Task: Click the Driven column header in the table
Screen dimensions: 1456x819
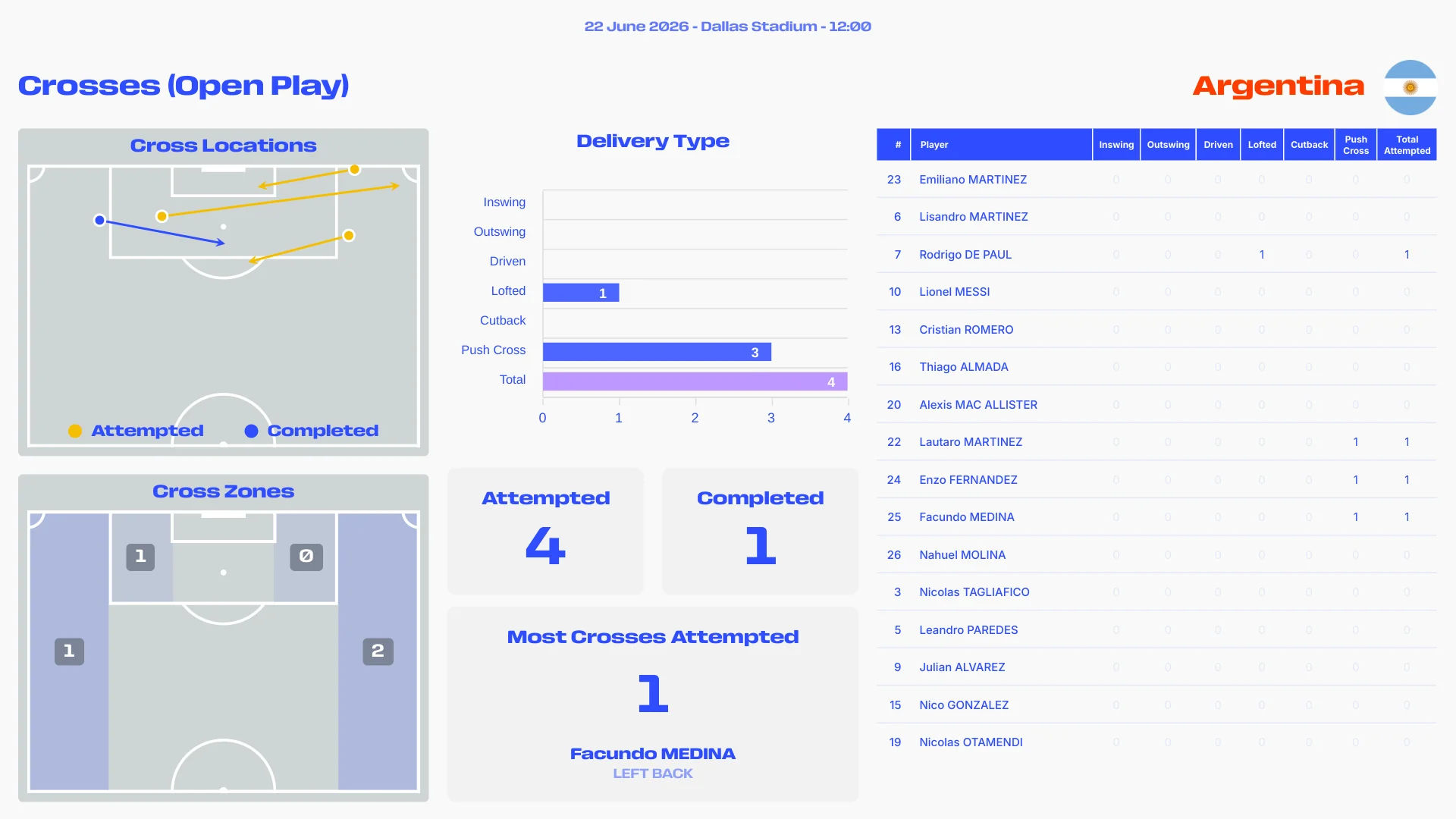Action: click(1218, 145)
